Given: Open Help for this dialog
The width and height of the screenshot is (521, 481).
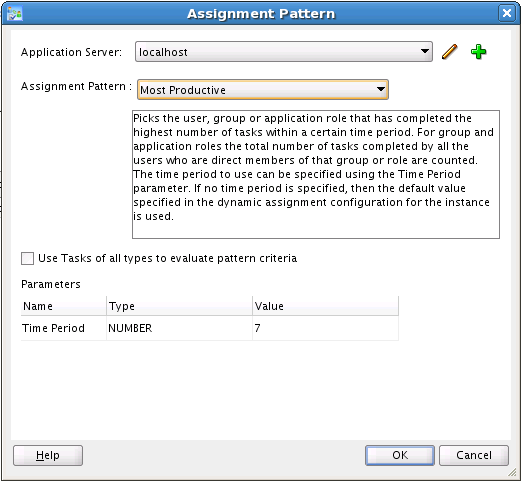Looking at the screenshot, I should (x=48, y=455).
